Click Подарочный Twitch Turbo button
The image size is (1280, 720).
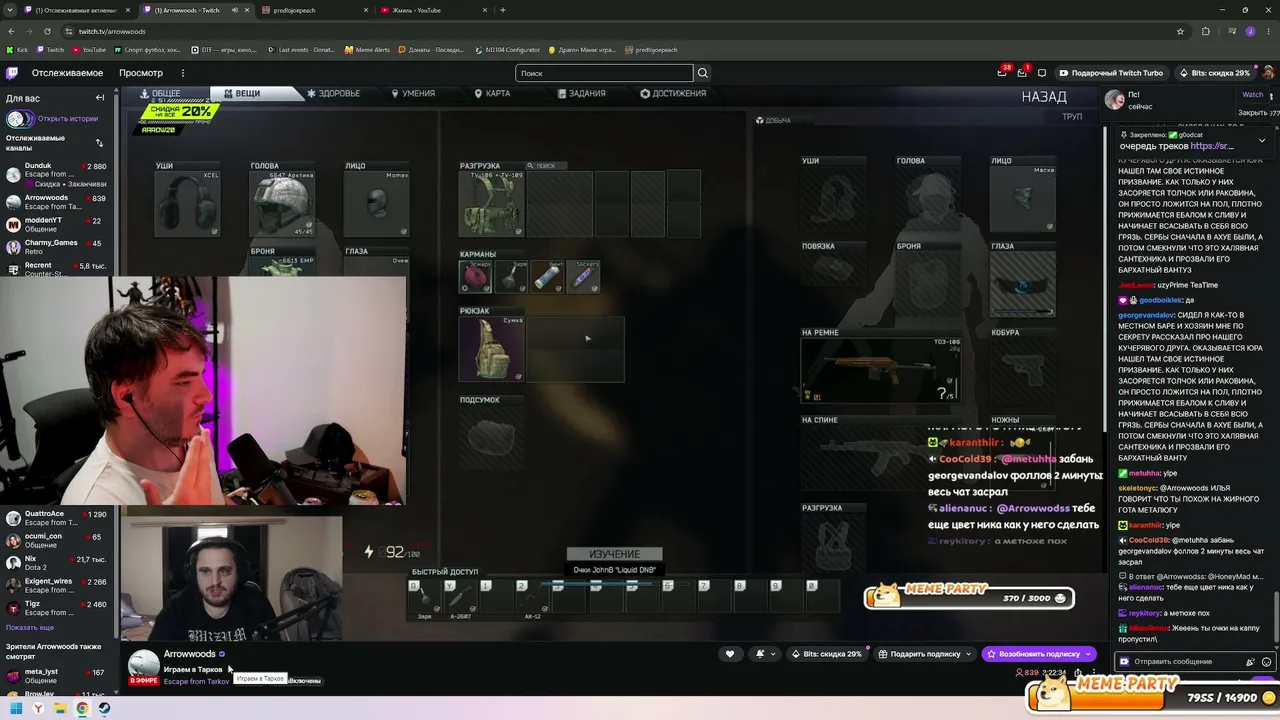1110,73
